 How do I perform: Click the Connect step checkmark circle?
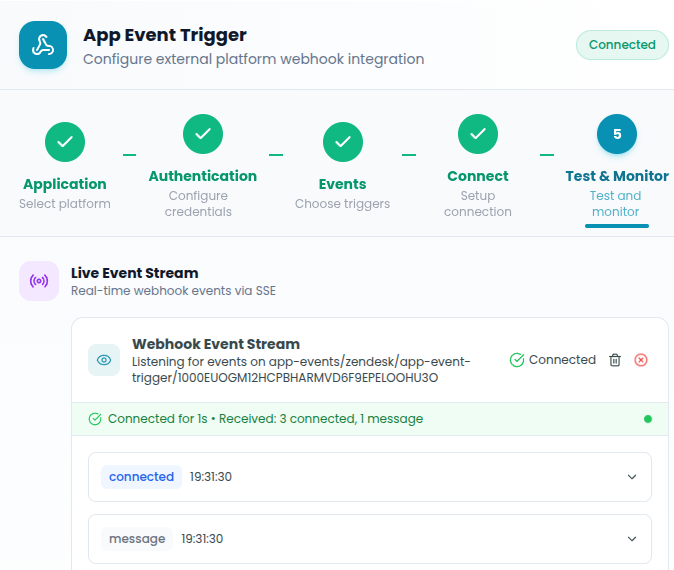[478, 134]
